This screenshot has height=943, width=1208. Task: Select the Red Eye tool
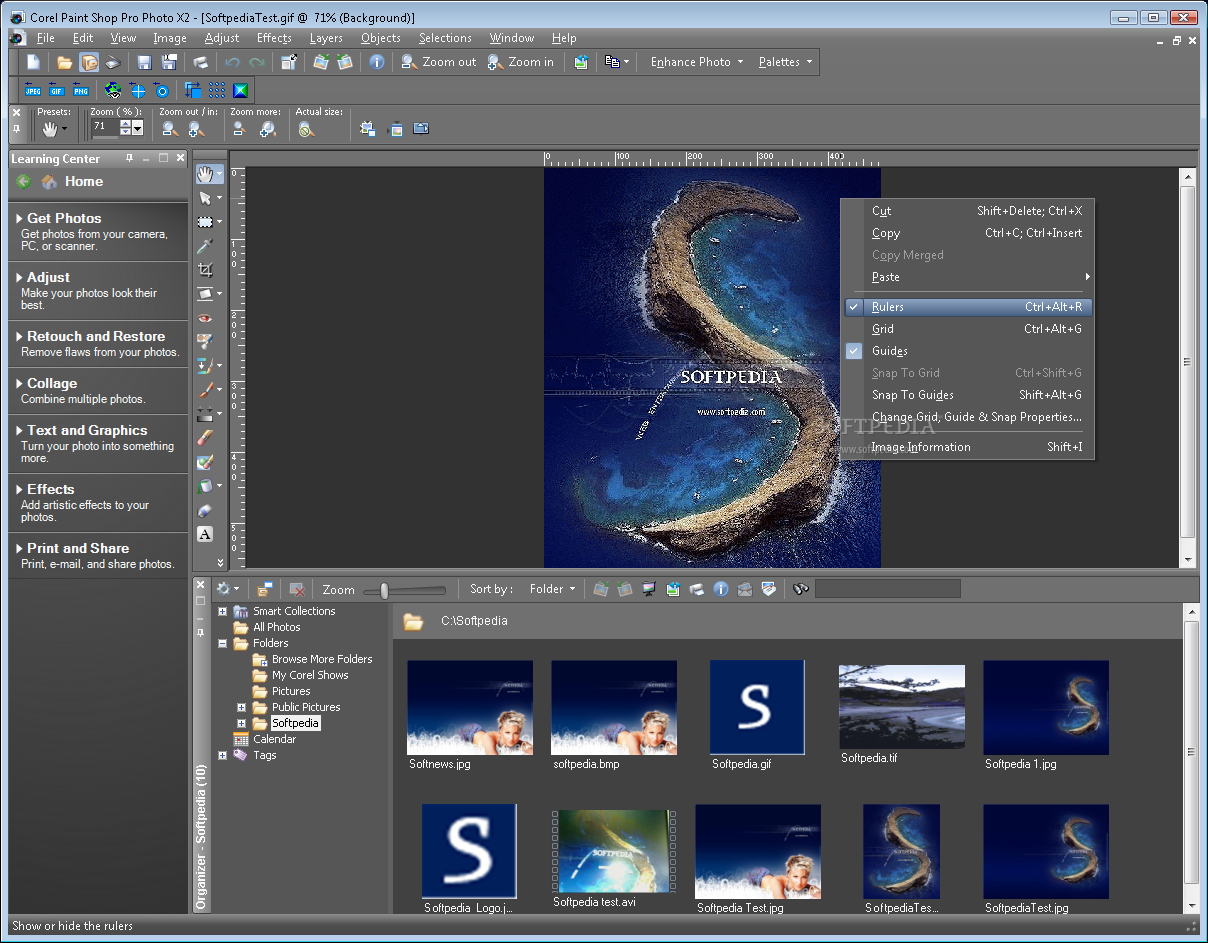205,318
